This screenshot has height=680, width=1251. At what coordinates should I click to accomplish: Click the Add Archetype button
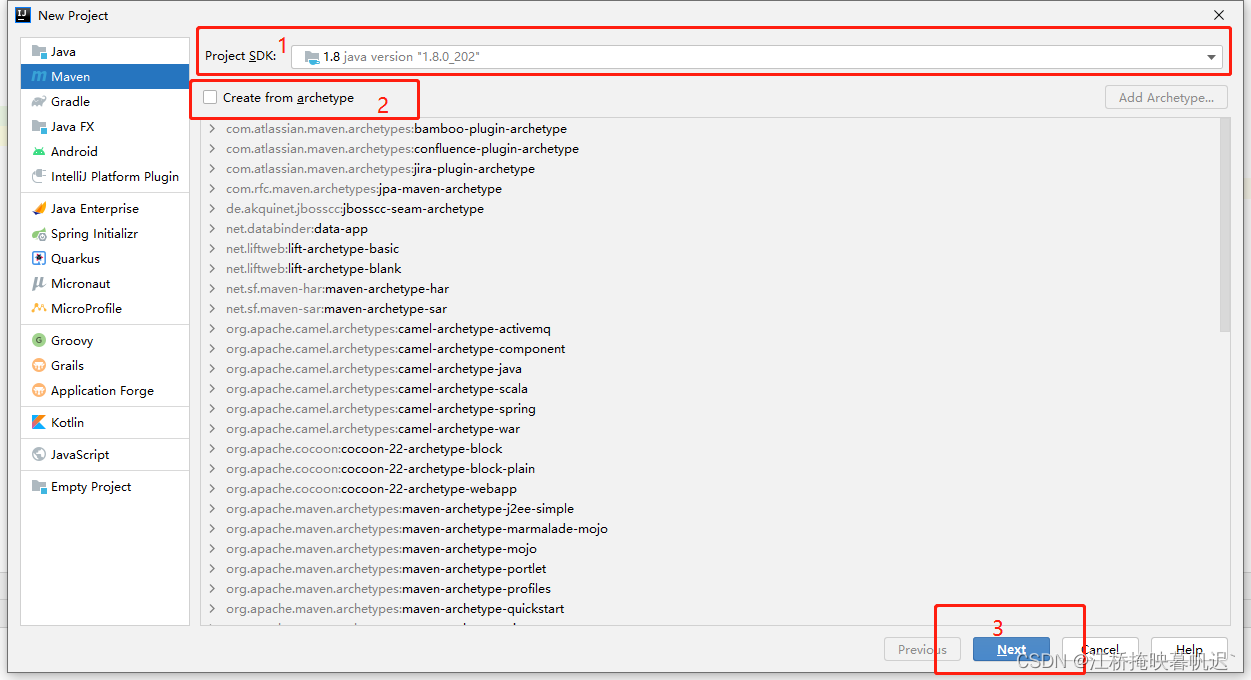[x=1166, y=98]
